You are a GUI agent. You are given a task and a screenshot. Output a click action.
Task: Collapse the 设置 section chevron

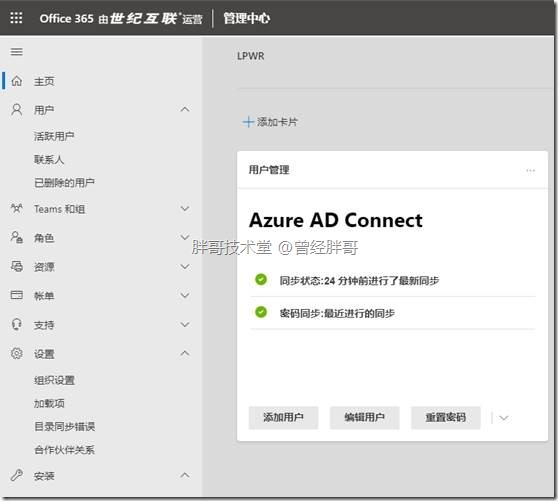coord(185,353)
